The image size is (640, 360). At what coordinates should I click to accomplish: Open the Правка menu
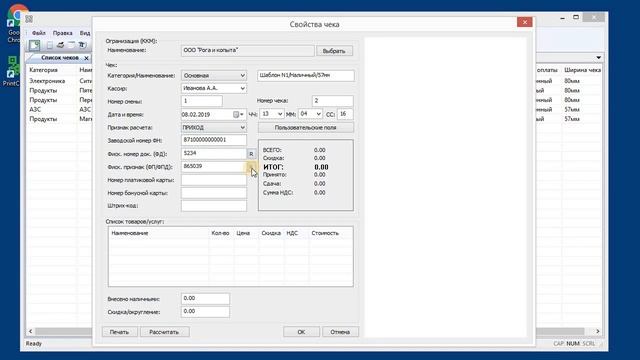pos(62,33)
